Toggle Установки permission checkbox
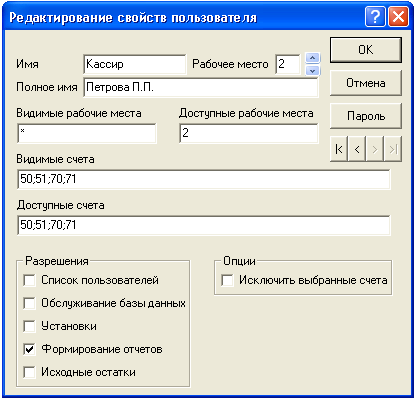The height and width of the screenshot is (400, 416). tap(29, 326)
